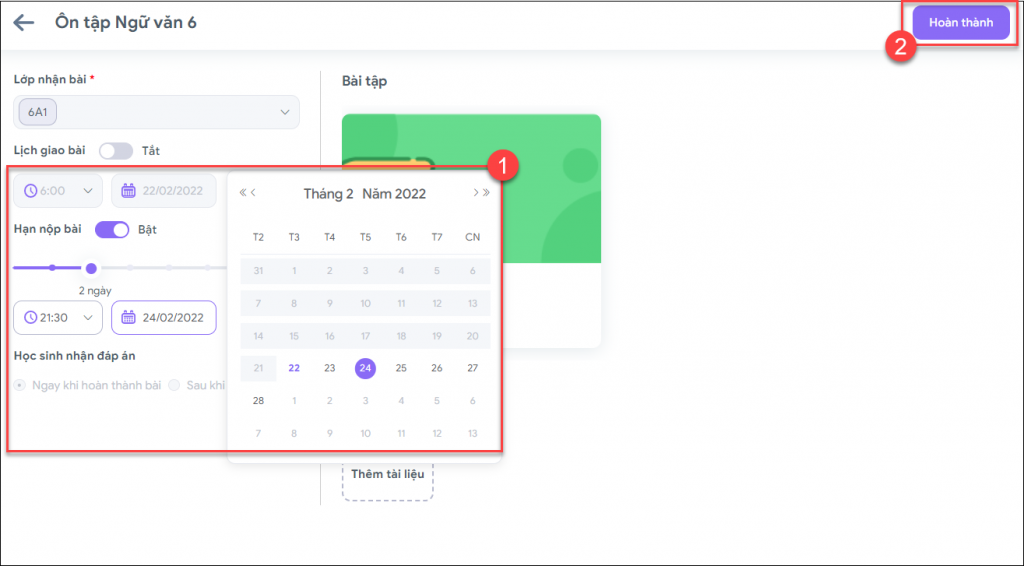1024x566 pixels.
Task: Select Ngay khi hoàn thành bài option
Action: 20,385
